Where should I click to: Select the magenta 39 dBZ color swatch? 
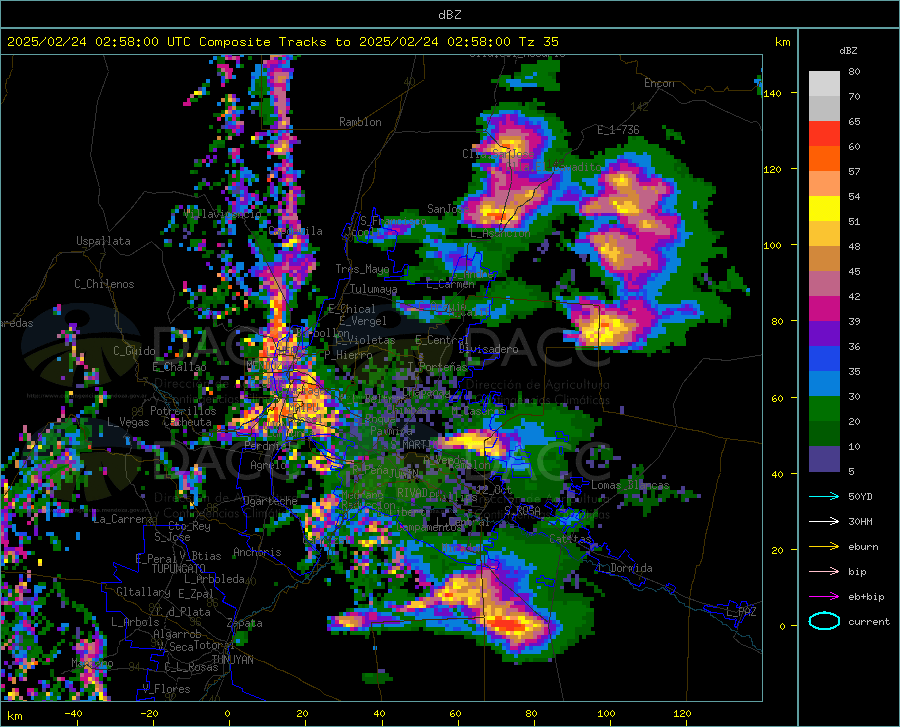(x=824, y=309)
